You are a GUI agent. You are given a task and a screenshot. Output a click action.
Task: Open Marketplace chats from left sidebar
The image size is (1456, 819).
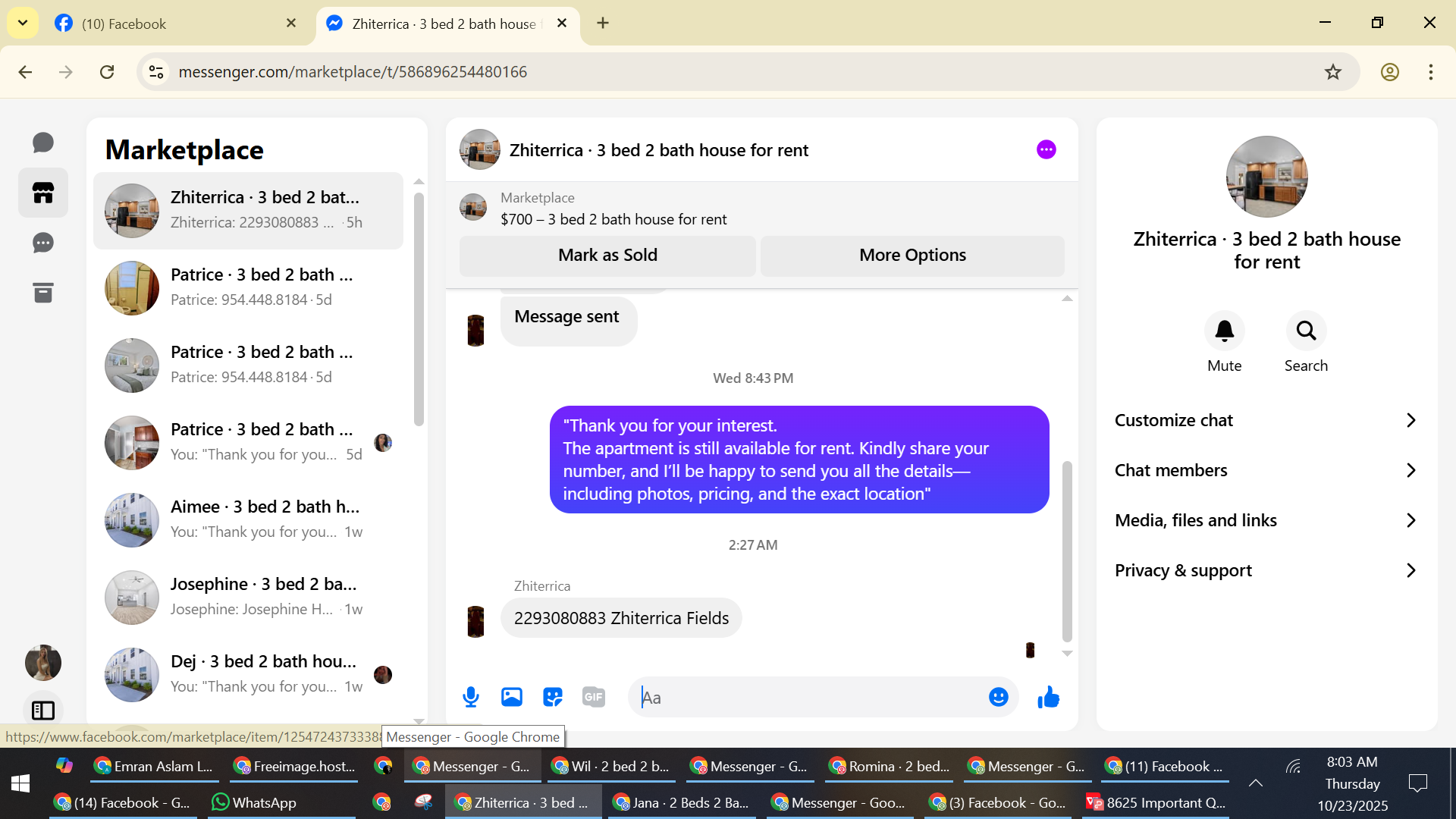click(x=43, y=193)
